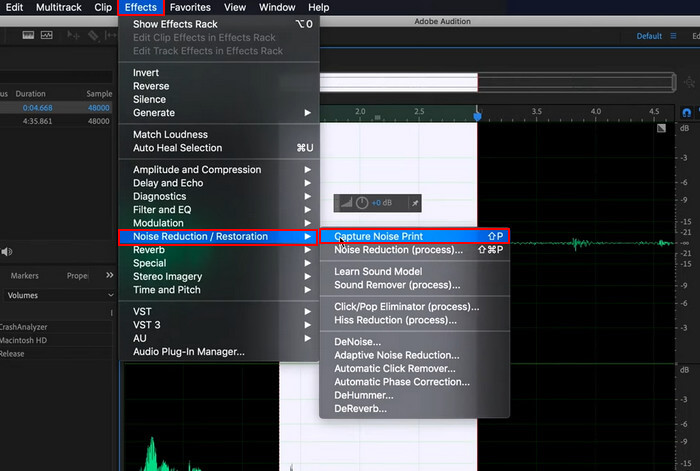700x471 pixels.
Task: Toggle the blue snapping magnet icon
Action: pos(687,113)
